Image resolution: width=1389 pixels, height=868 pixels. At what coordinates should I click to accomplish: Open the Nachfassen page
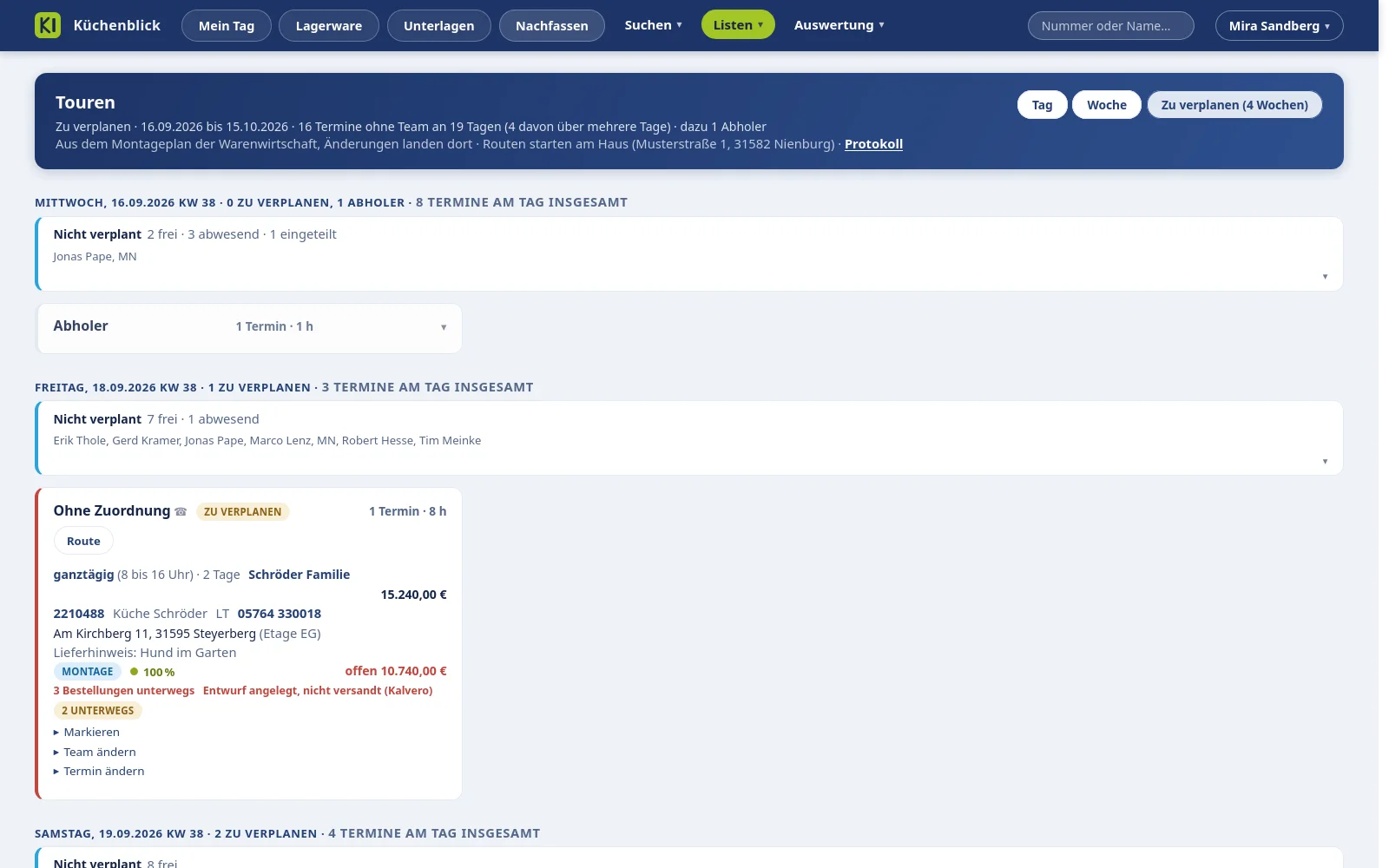click(x=552, y=26)
